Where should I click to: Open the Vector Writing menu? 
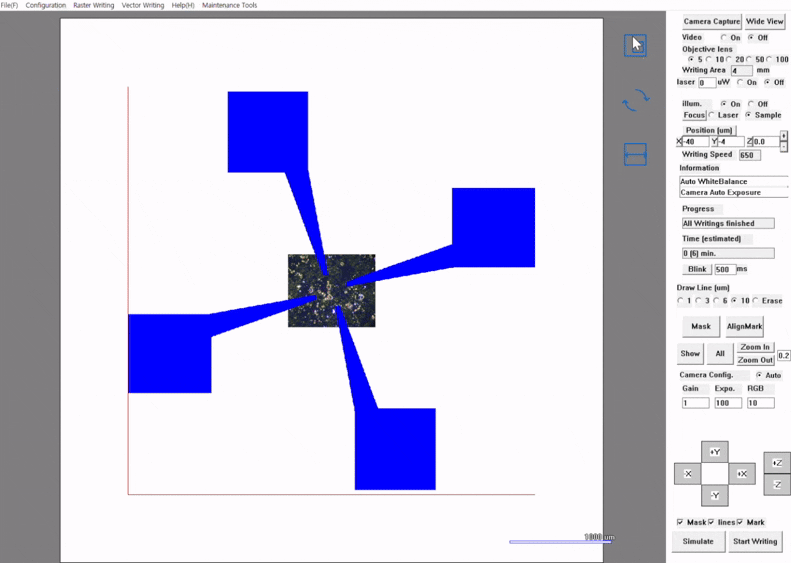(143, 5)
